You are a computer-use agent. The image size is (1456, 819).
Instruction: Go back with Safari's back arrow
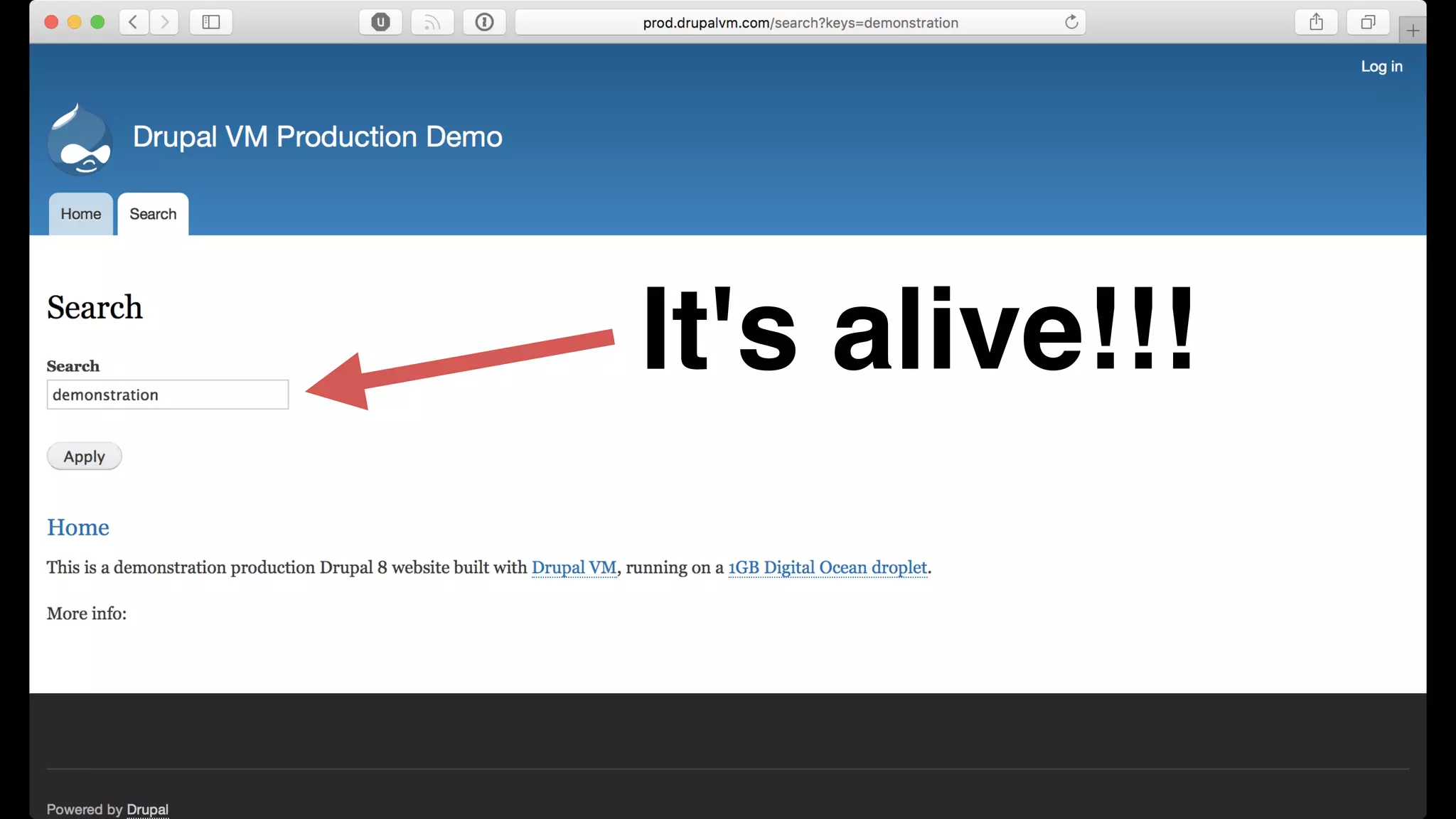click(133, 22)
